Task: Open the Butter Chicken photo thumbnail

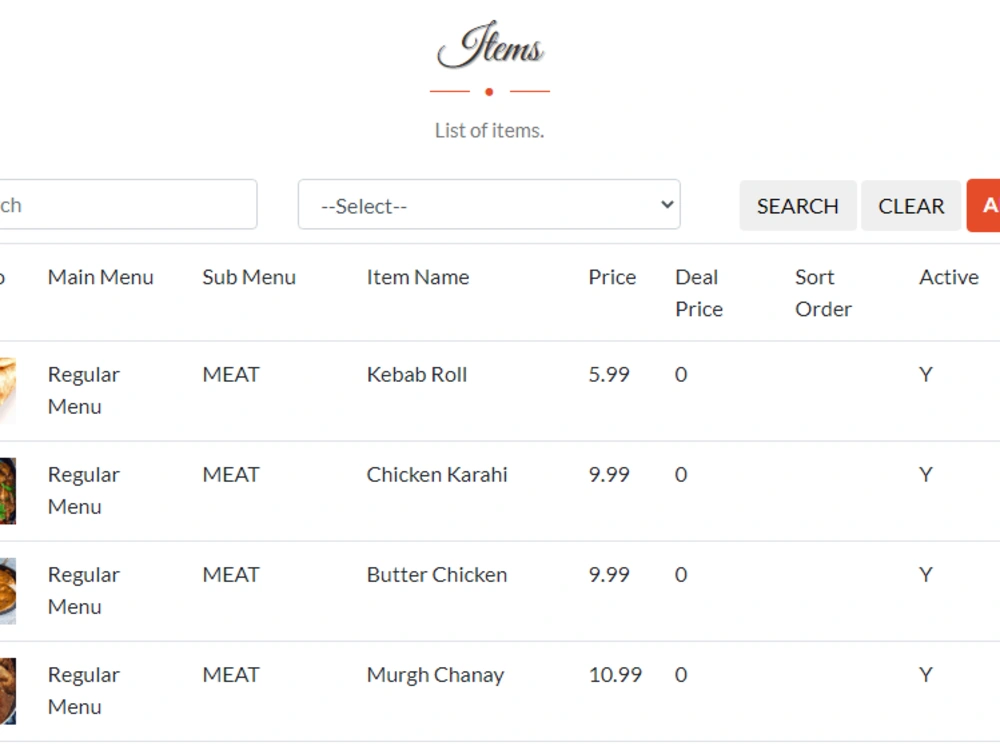Action: pyautogui.click(x=8, y=591)
